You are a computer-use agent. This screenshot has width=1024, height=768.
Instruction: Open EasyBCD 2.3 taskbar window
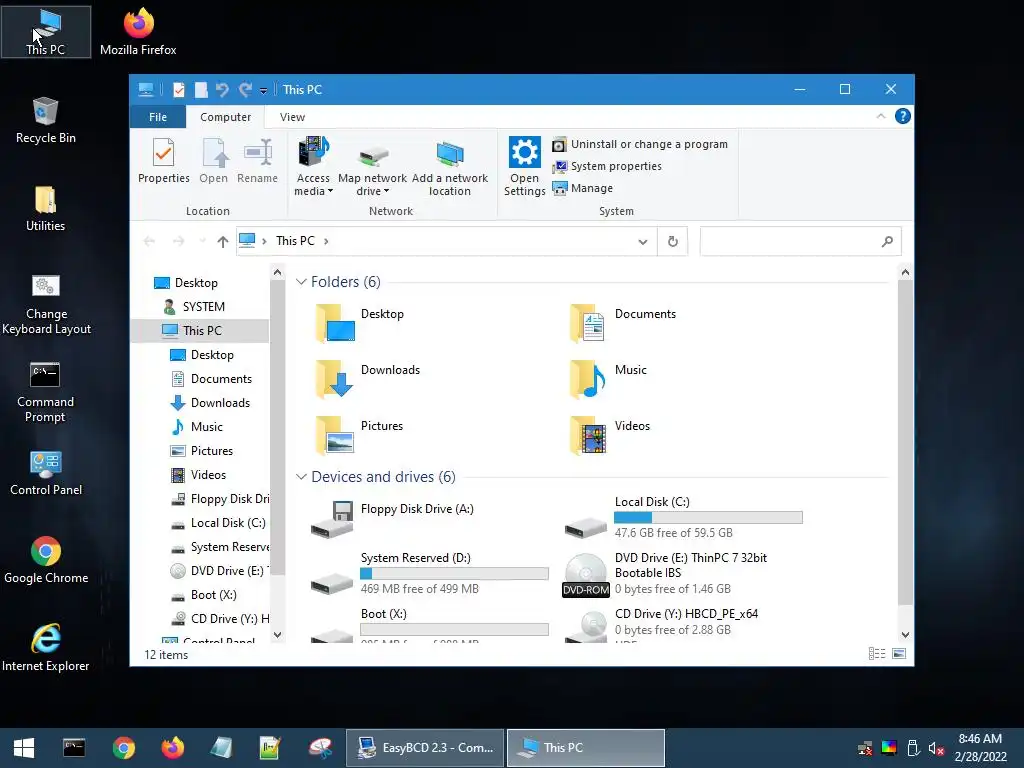coord(425,748)
